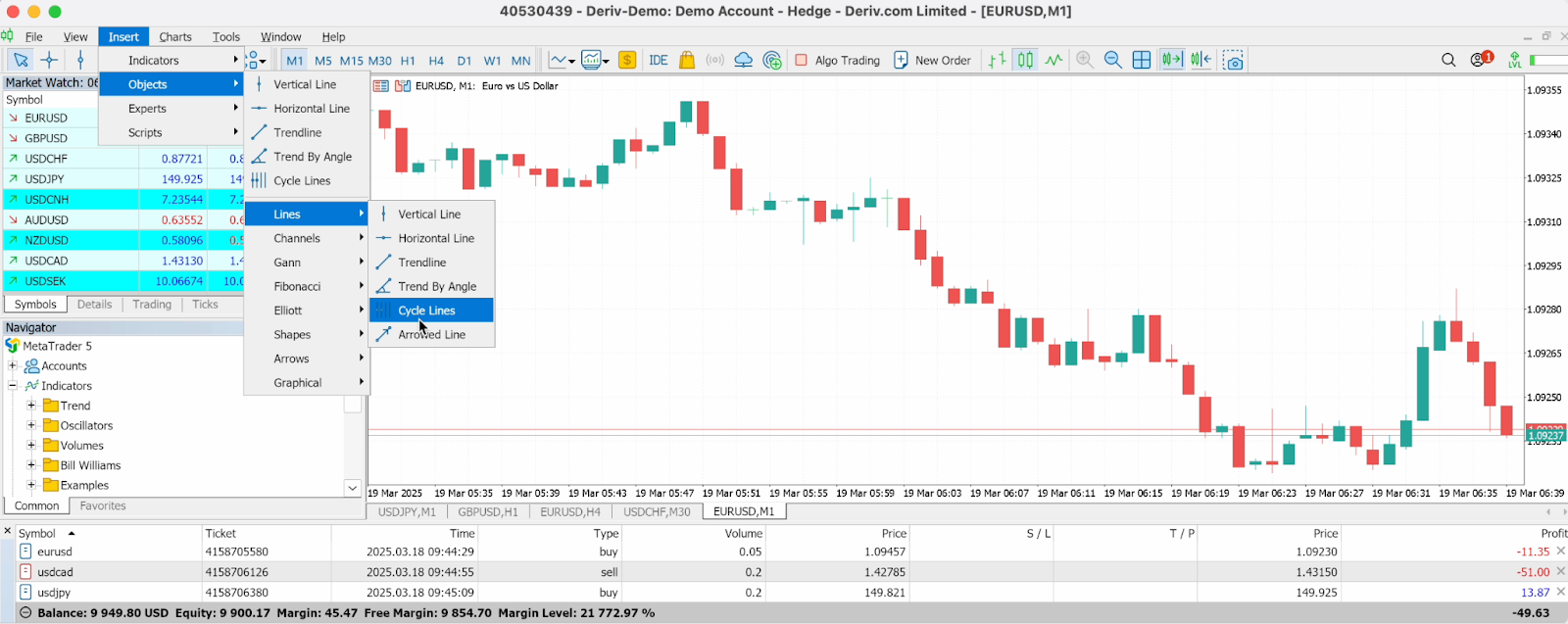The image size is (1568, 624).
Task: Select the M30 timeframe
Action: [x=380, y=60]
